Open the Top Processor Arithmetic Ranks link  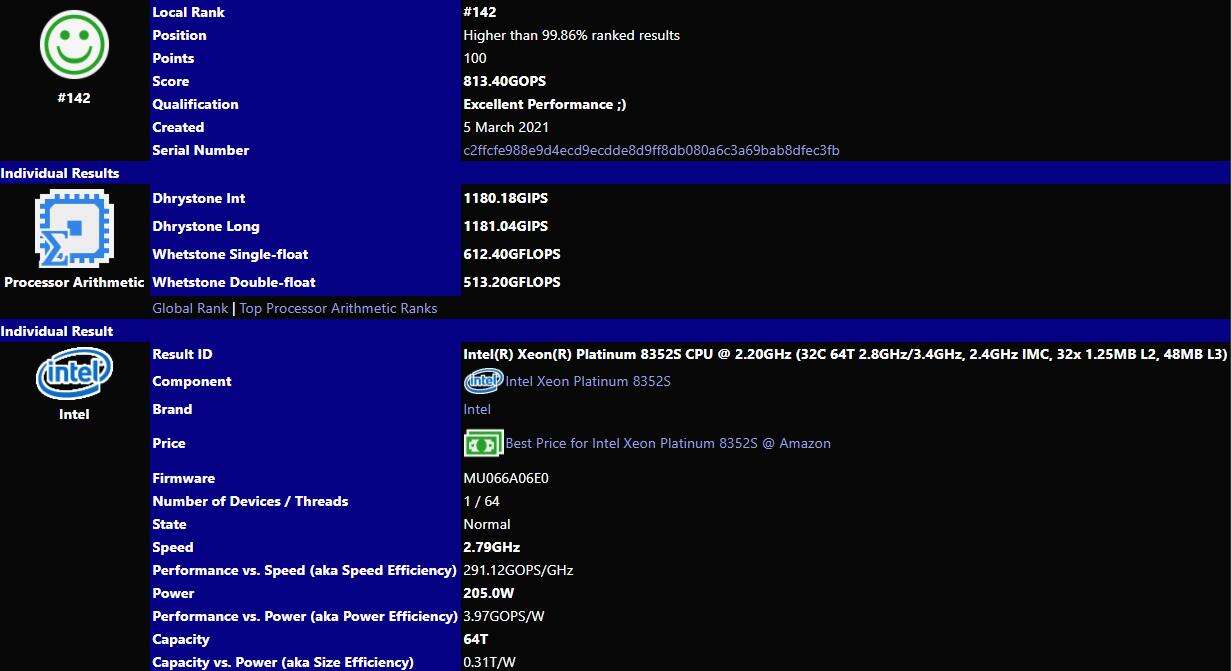(338, 309)
